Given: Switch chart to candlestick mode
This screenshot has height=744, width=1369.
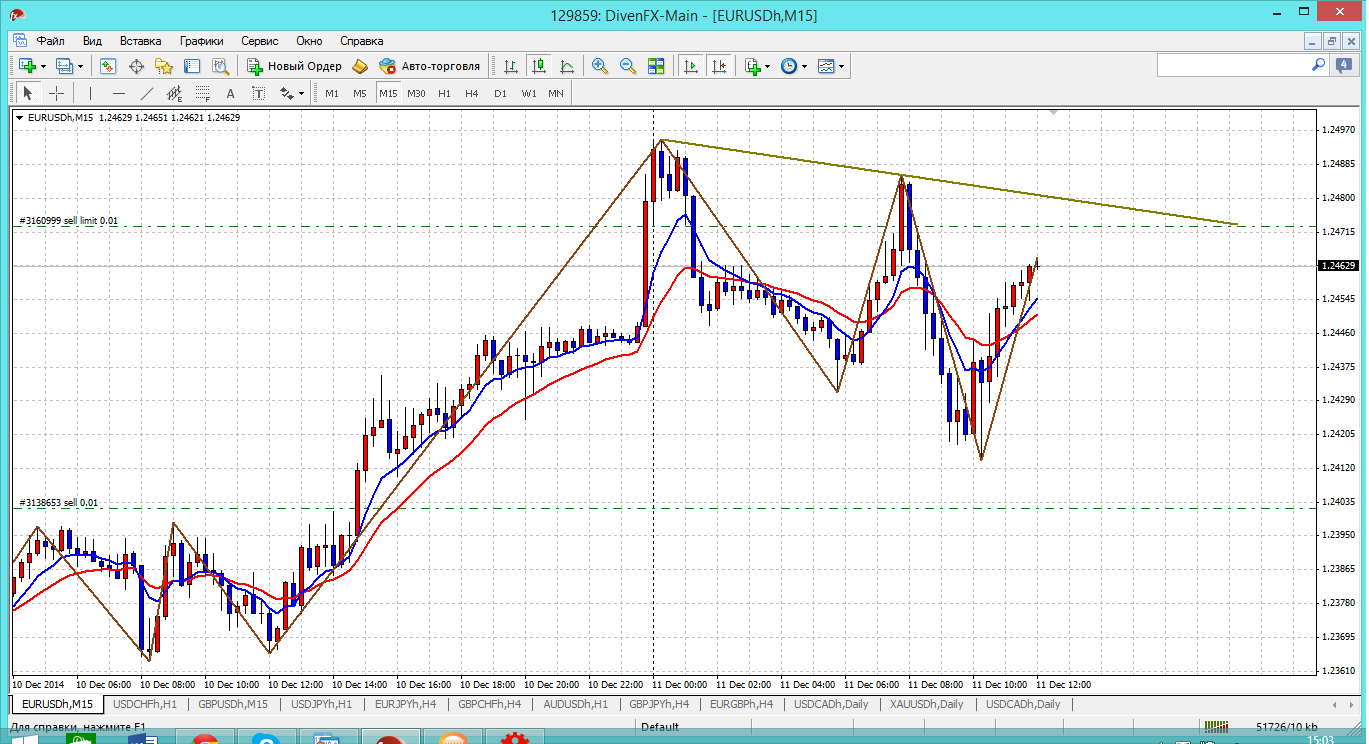Looking at the screenshot, I should pyautogui.click(x=539, y=66).
